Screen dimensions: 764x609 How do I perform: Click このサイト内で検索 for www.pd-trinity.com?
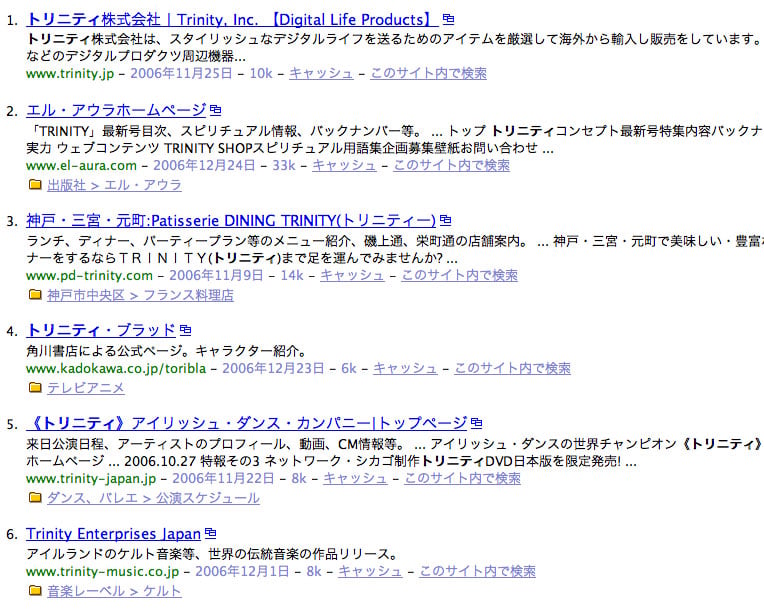pyautogui.click(x=459, y=276)
